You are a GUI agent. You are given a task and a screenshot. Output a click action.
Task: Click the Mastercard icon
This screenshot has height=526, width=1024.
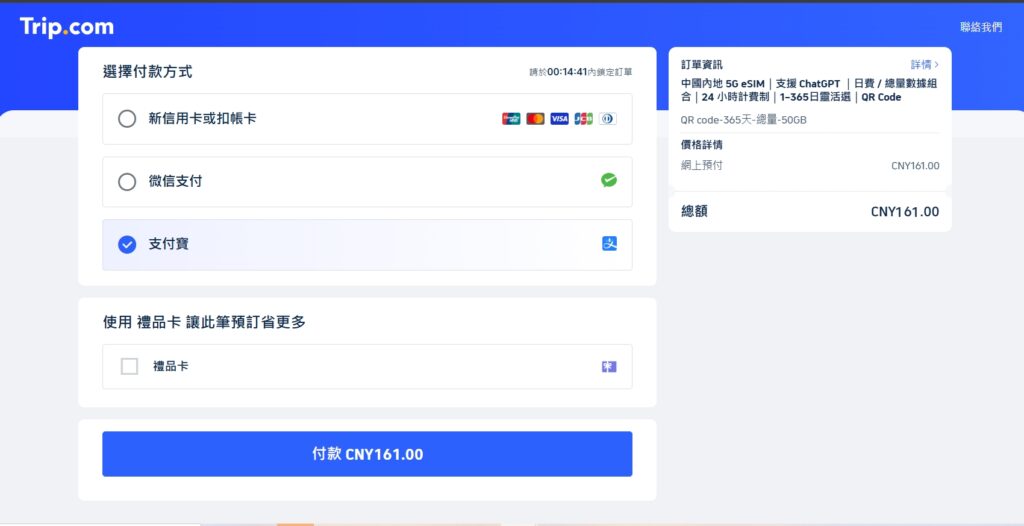(536, 119)
